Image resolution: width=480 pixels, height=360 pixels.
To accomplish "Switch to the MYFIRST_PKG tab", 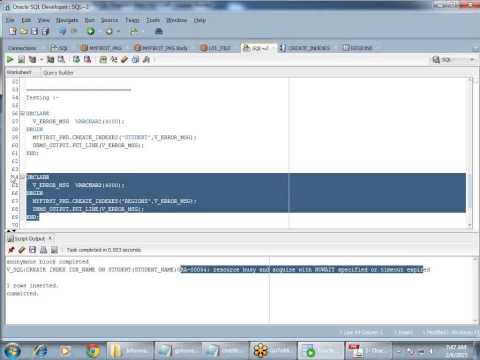I will click(101, 48).
